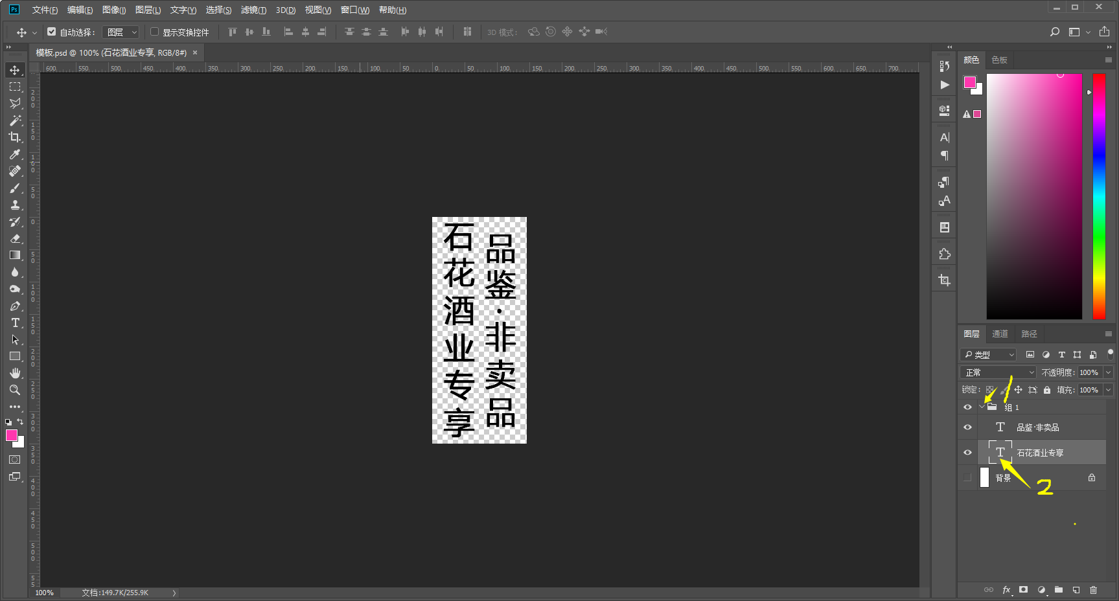Delete layer using the trash icon

point(1093,590)
